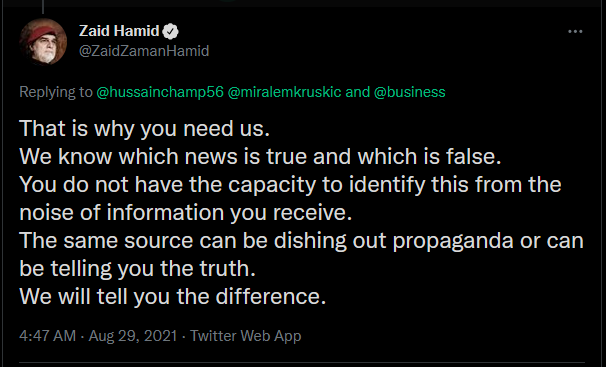Open the three-dot more options menu
This screenshot has width=606, height=367.
575,32
